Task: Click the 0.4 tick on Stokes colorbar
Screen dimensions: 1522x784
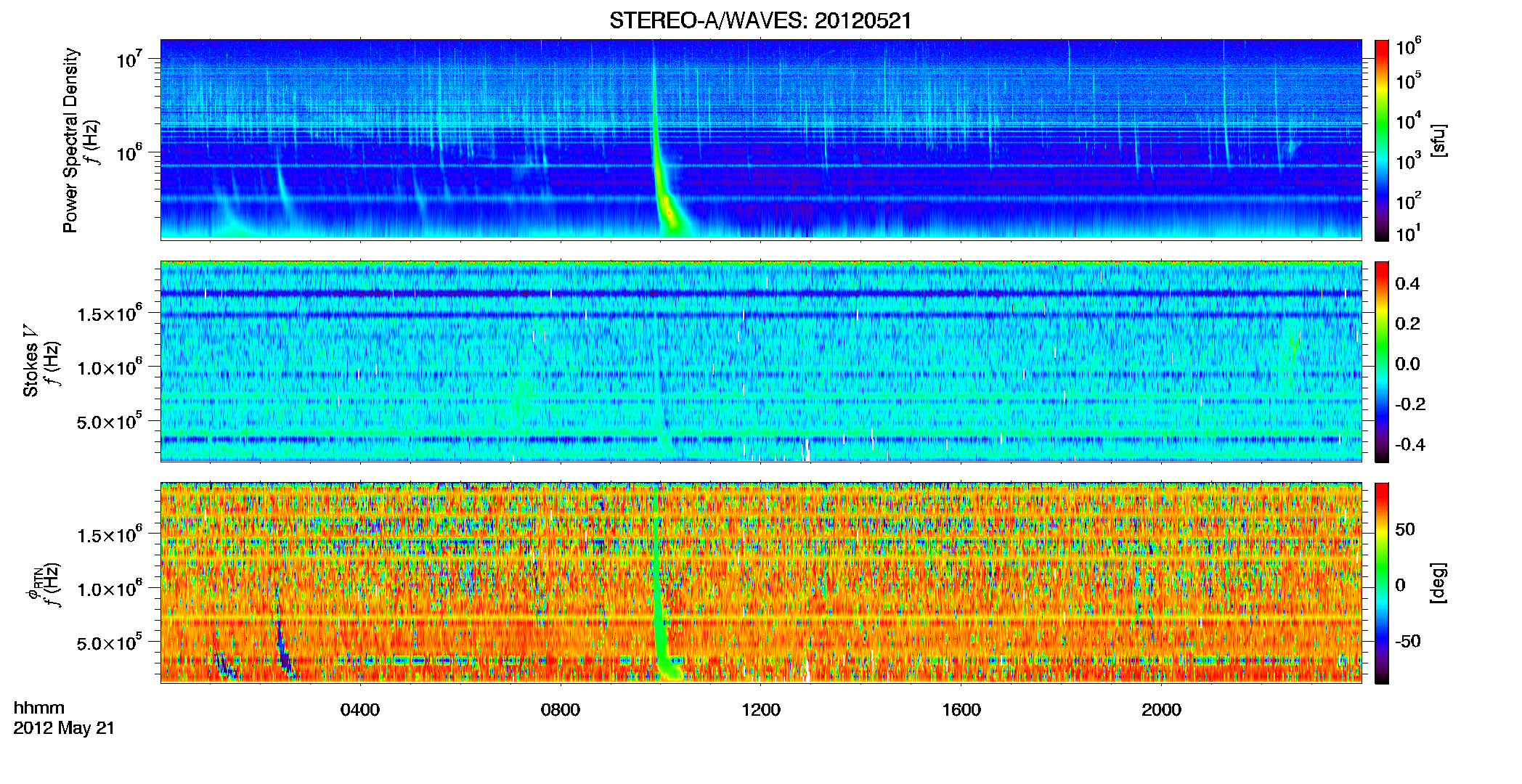Action: click(x=1407, y=284)
